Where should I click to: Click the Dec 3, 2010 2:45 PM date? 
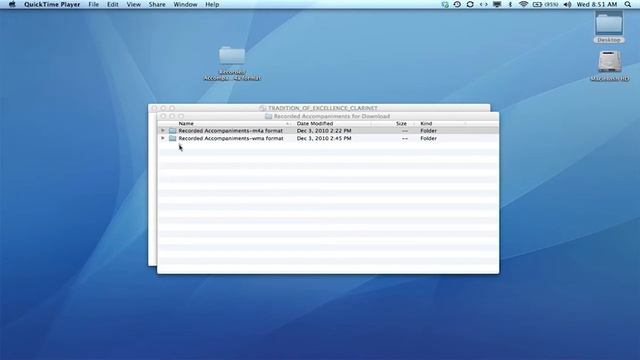coord(324,138)
